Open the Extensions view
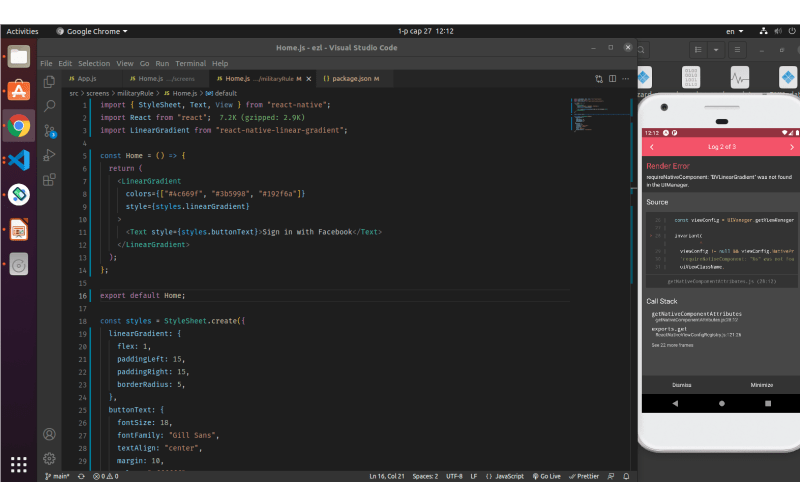800x482 pixels. (x=49, y=180)
